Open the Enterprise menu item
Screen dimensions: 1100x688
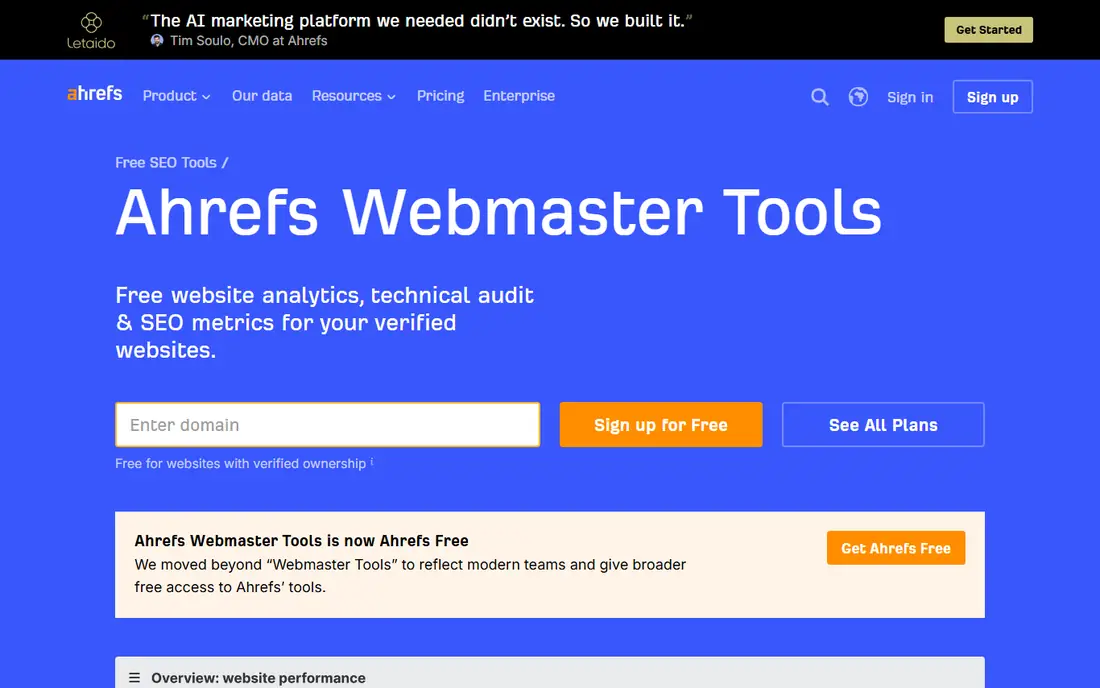519,96
